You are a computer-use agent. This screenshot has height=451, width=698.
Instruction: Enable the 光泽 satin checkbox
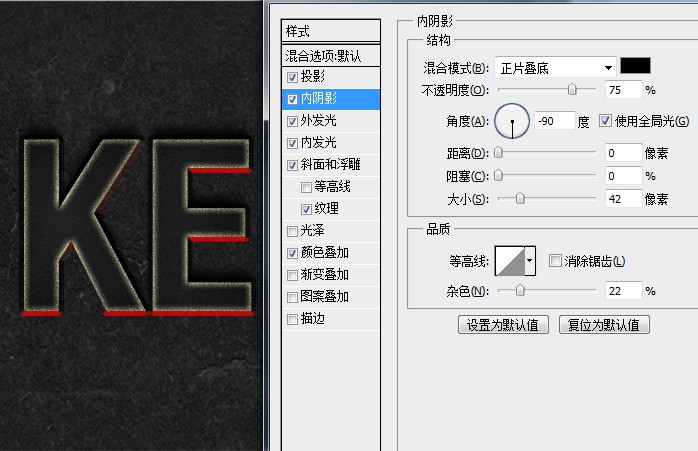(x=292, y=231)
